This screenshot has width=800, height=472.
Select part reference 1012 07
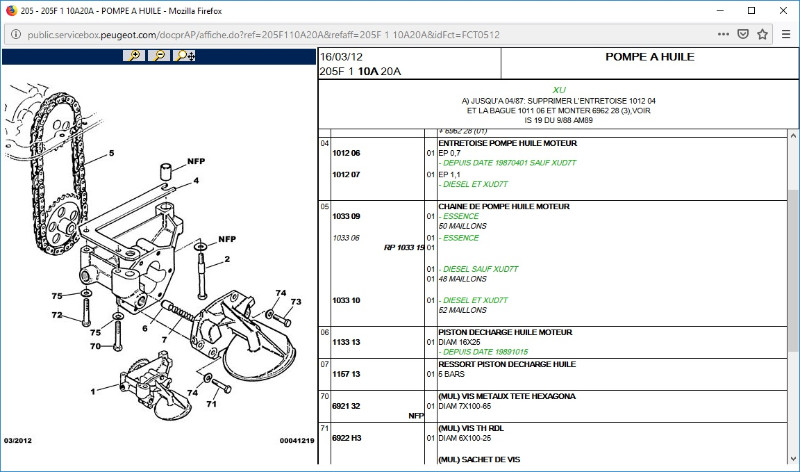(x=346, y=175)
